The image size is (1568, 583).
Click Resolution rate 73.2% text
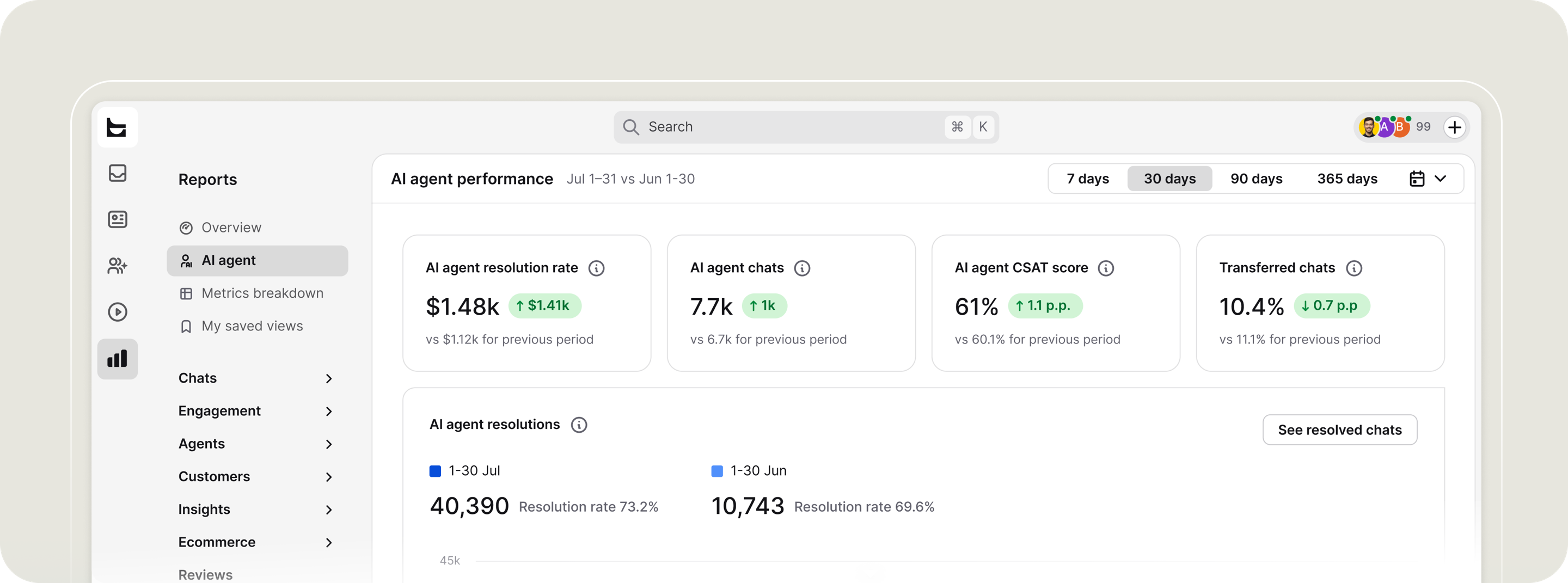(589, 507)
